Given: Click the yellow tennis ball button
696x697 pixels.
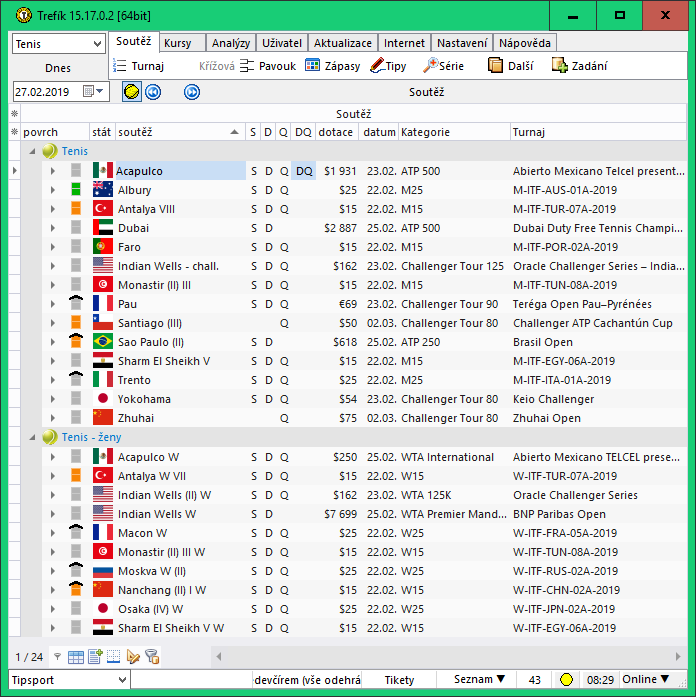Looking at the screenshot, I should (x=131, y=92).
